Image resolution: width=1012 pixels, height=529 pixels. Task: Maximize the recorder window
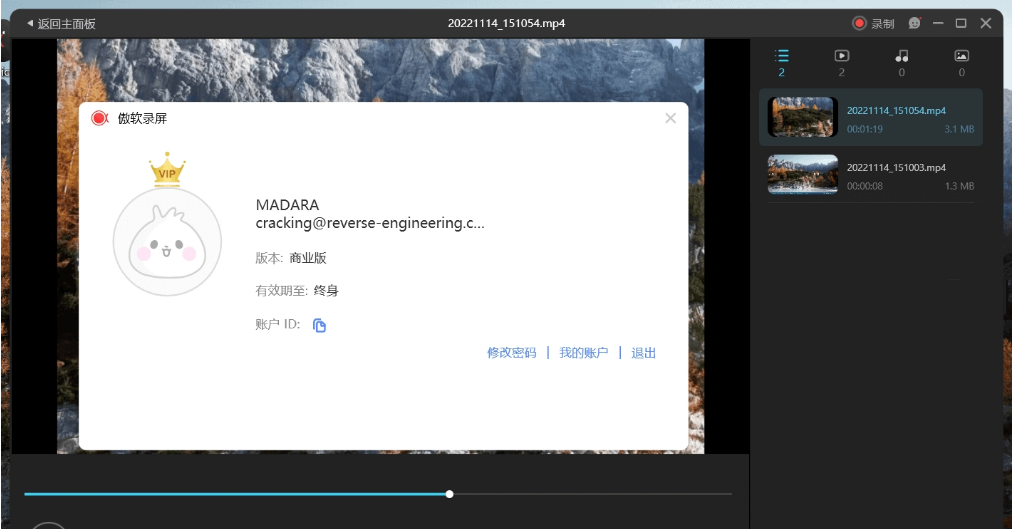[961, 23]
